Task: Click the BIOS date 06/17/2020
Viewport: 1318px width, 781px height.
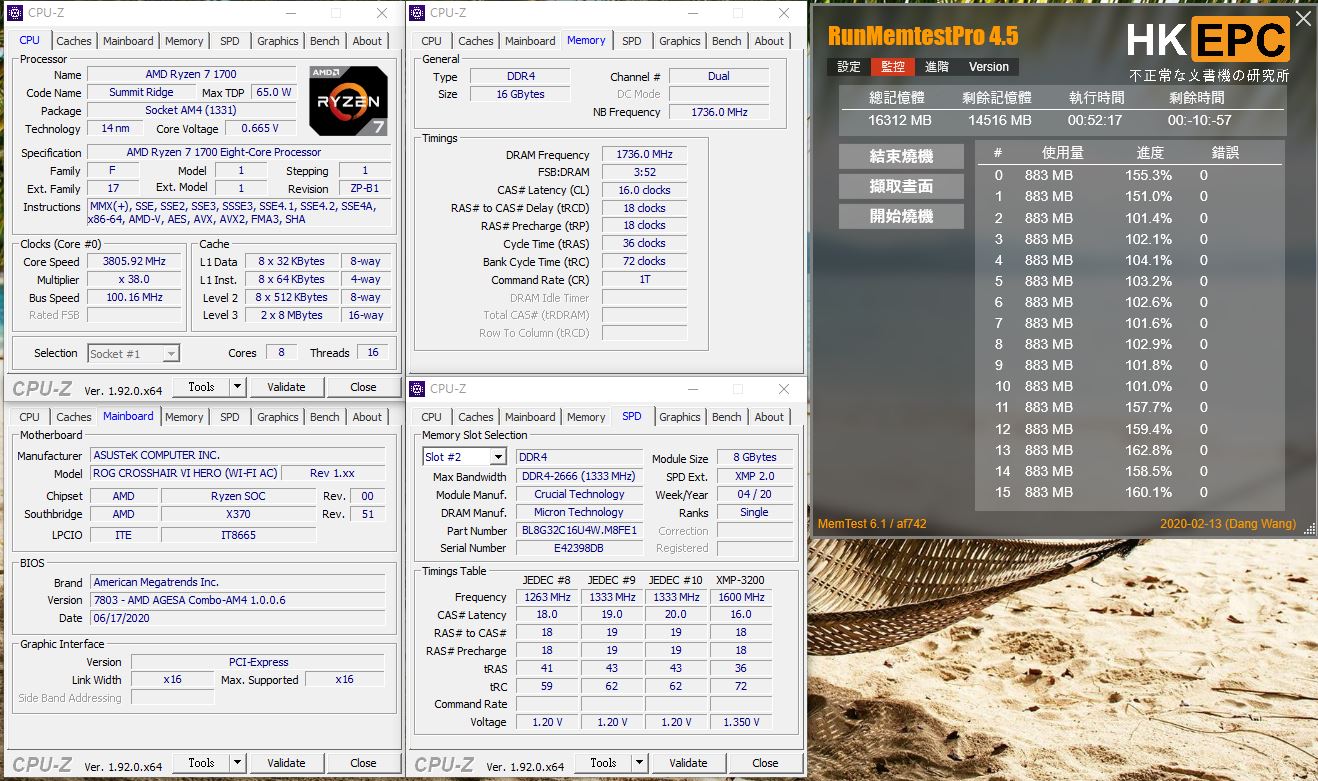Action: tap(238, 618)
